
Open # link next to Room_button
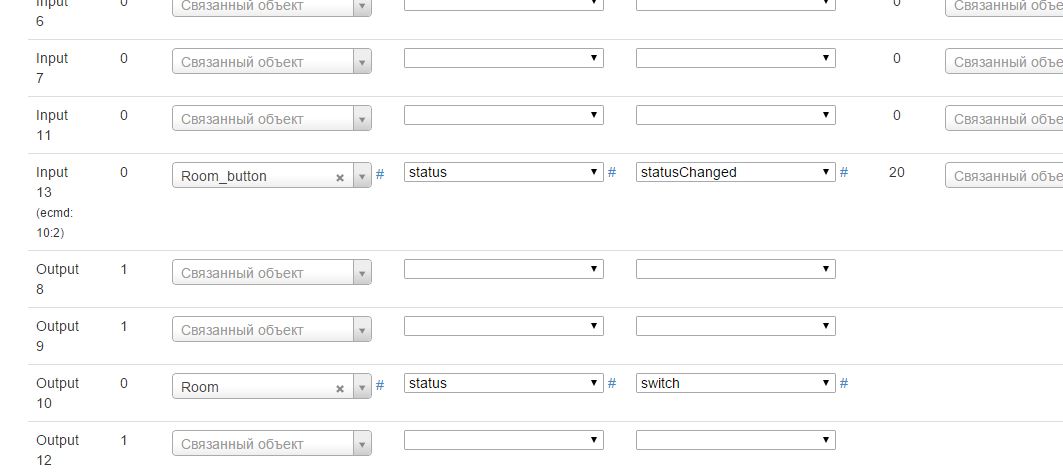(x=380, y=174)
